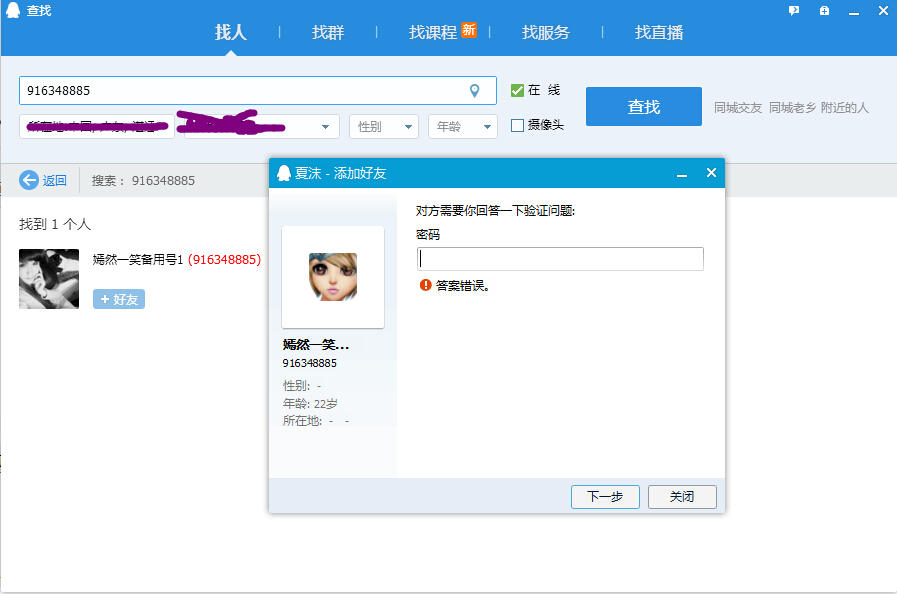This screenshot has width=897, height=594.
Task: Click the dialog's 916348885 account number
Action: click(309, 363)
